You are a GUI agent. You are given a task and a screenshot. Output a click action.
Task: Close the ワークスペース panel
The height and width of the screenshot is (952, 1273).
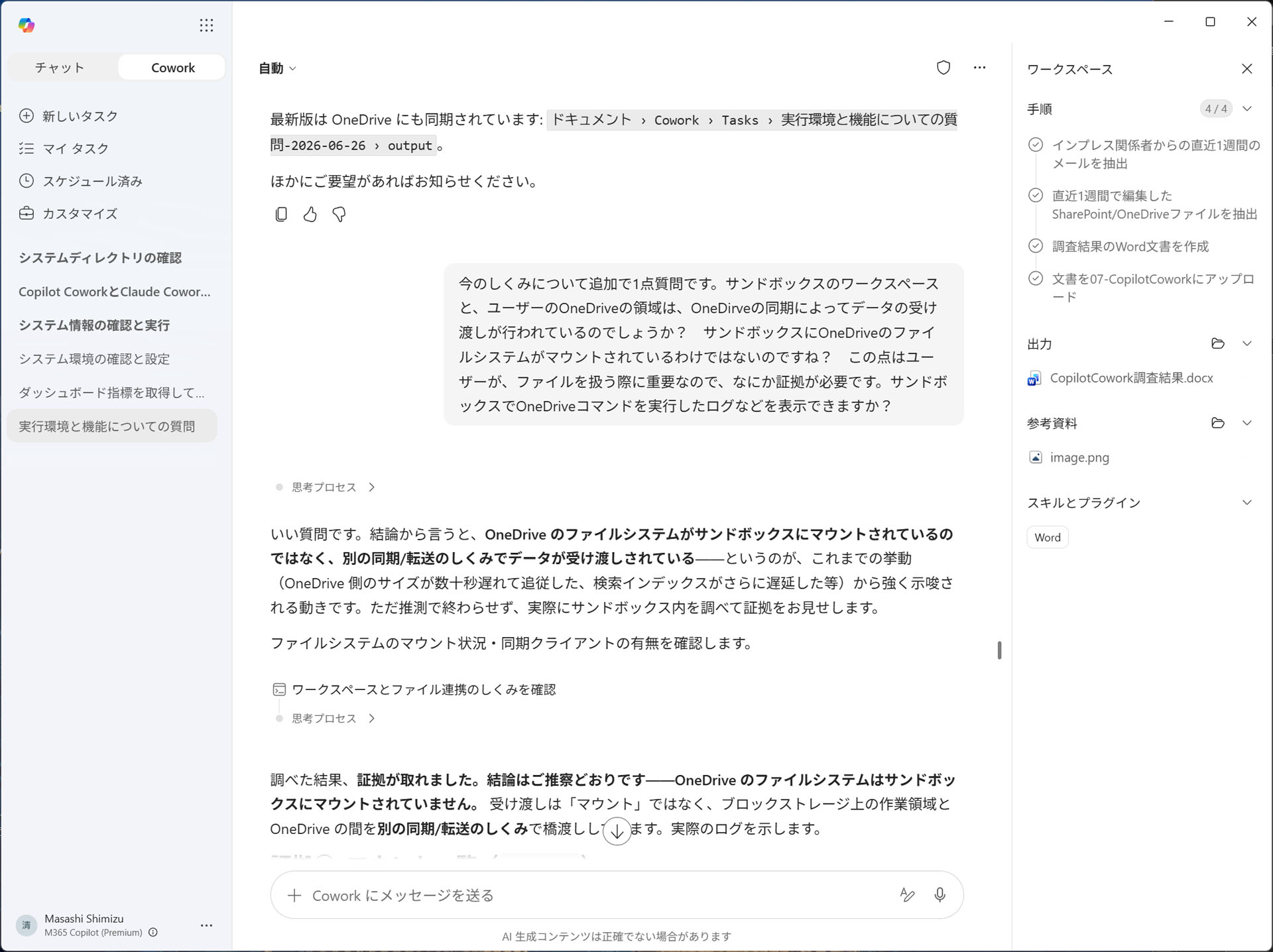(x=1246, y=69)
